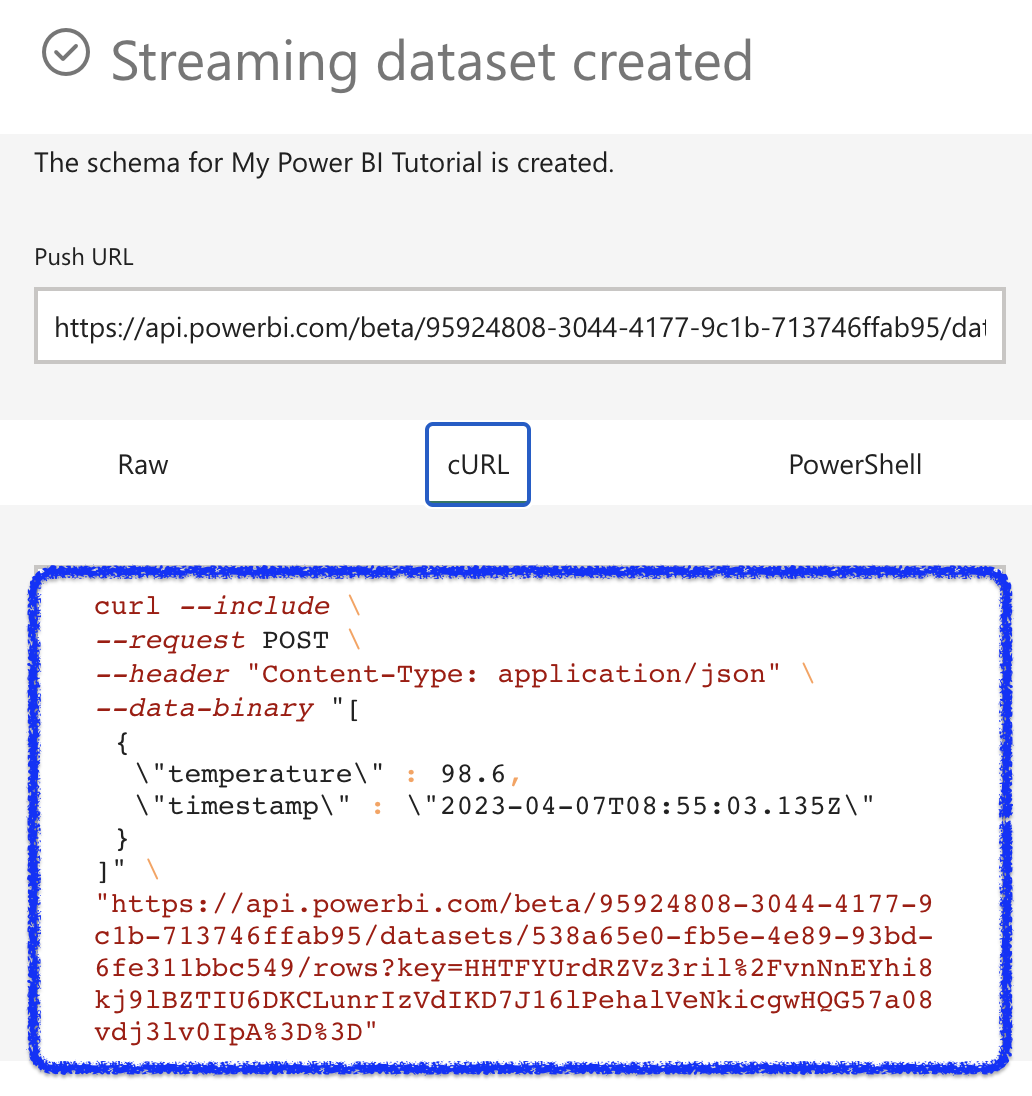Click the timestamp key in the JSON

point(246,807)
